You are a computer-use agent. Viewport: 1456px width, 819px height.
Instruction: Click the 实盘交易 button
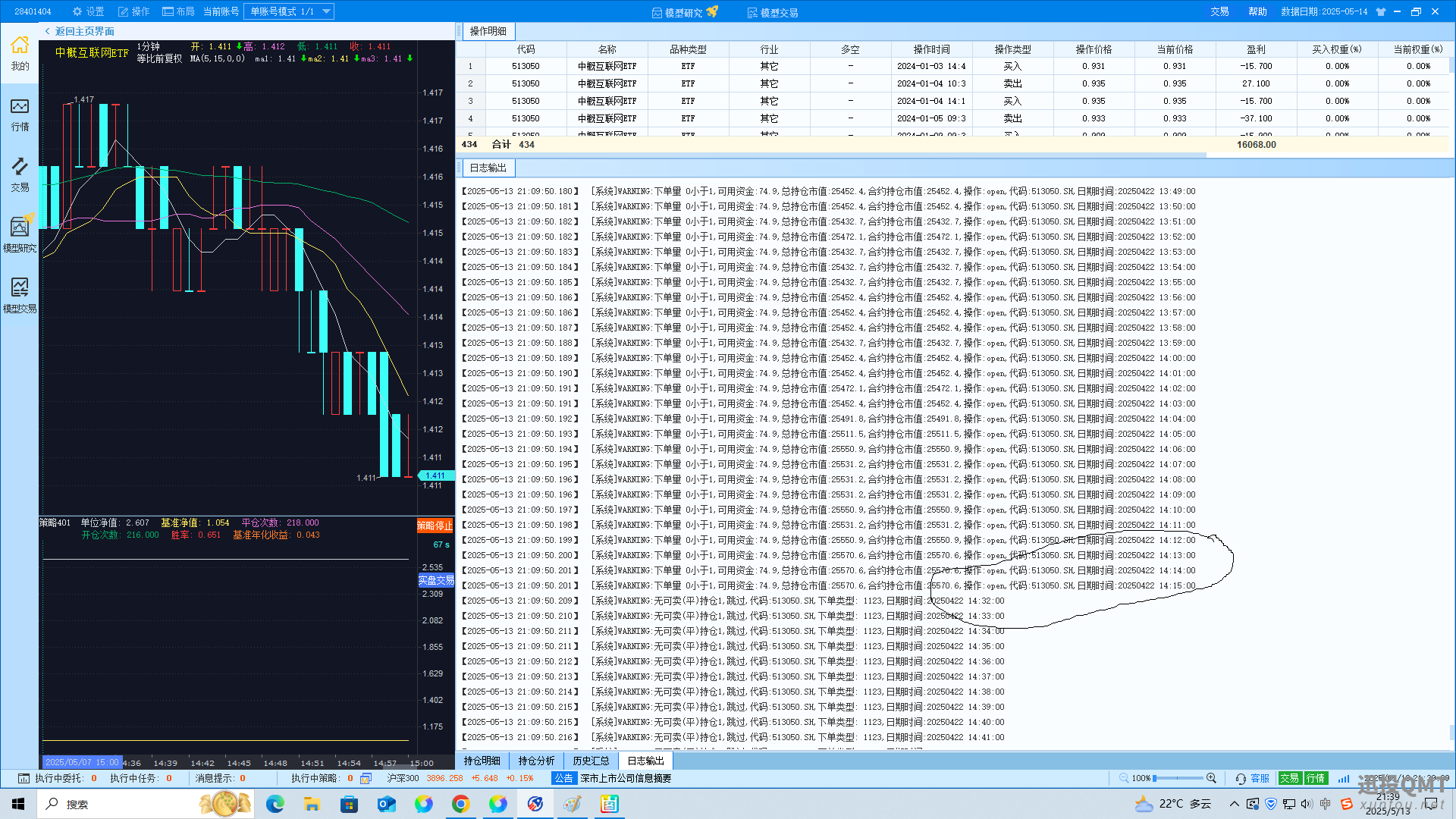[436, 580]
